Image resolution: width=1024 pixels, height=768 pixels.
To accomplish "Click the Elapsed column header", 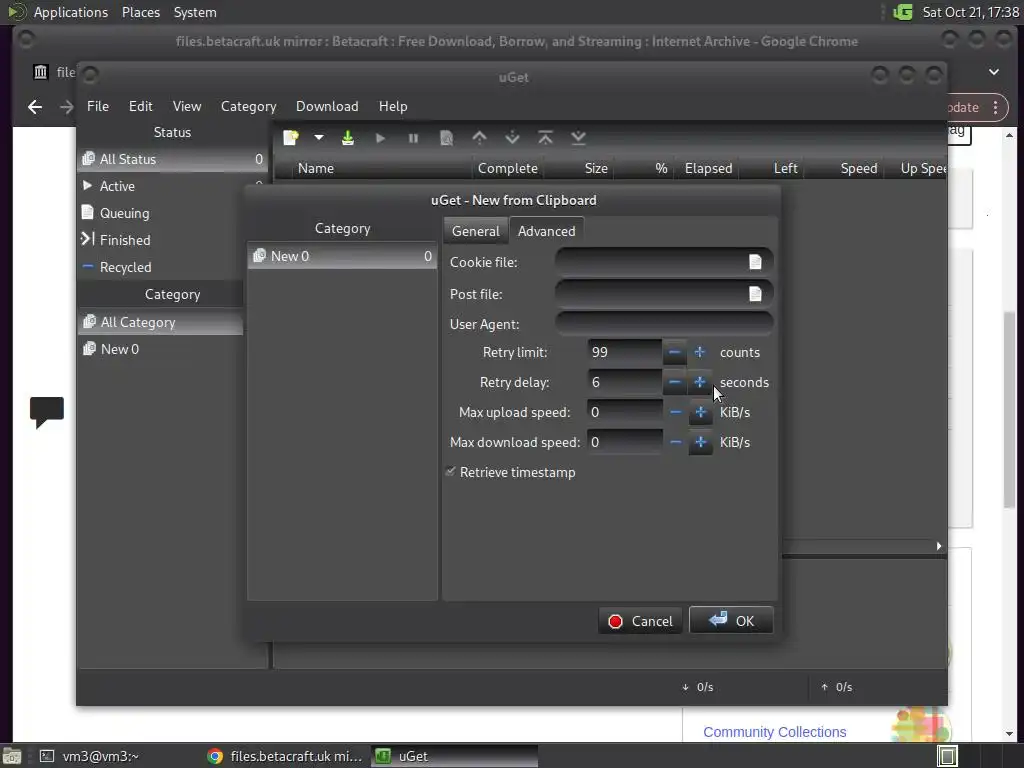I will click(709, 168).
